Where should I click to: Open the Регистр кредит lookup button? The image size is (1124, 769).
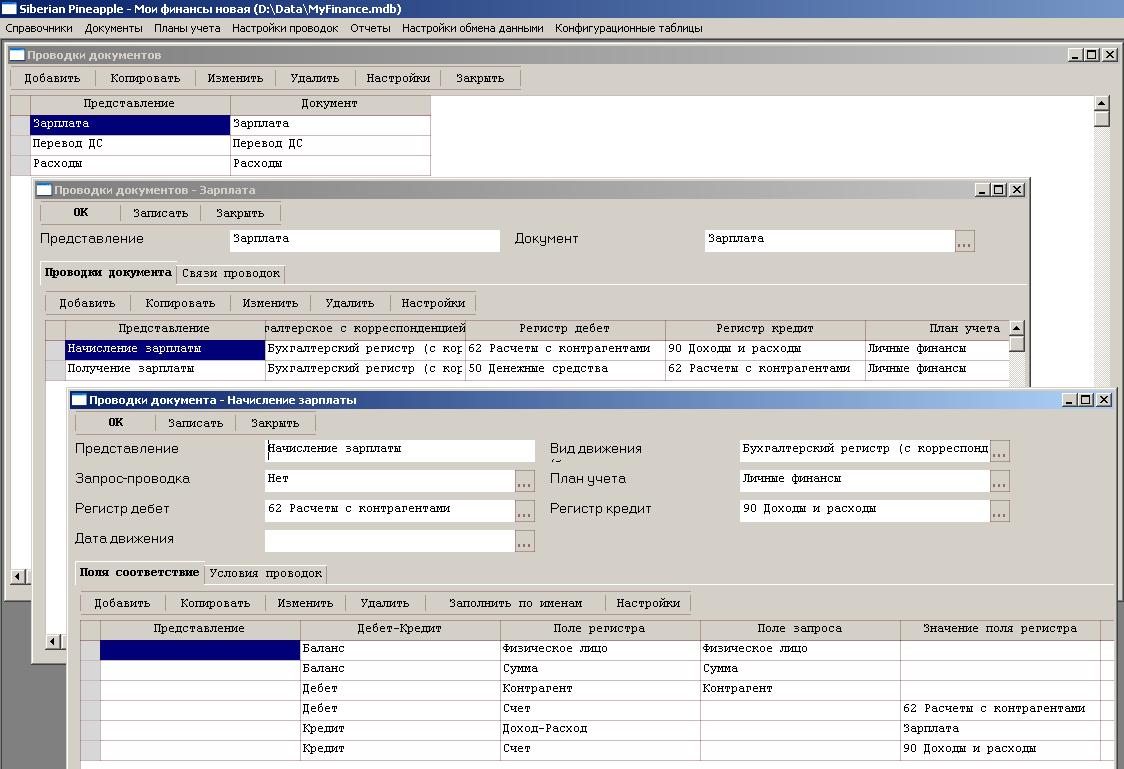[1000, 512]
